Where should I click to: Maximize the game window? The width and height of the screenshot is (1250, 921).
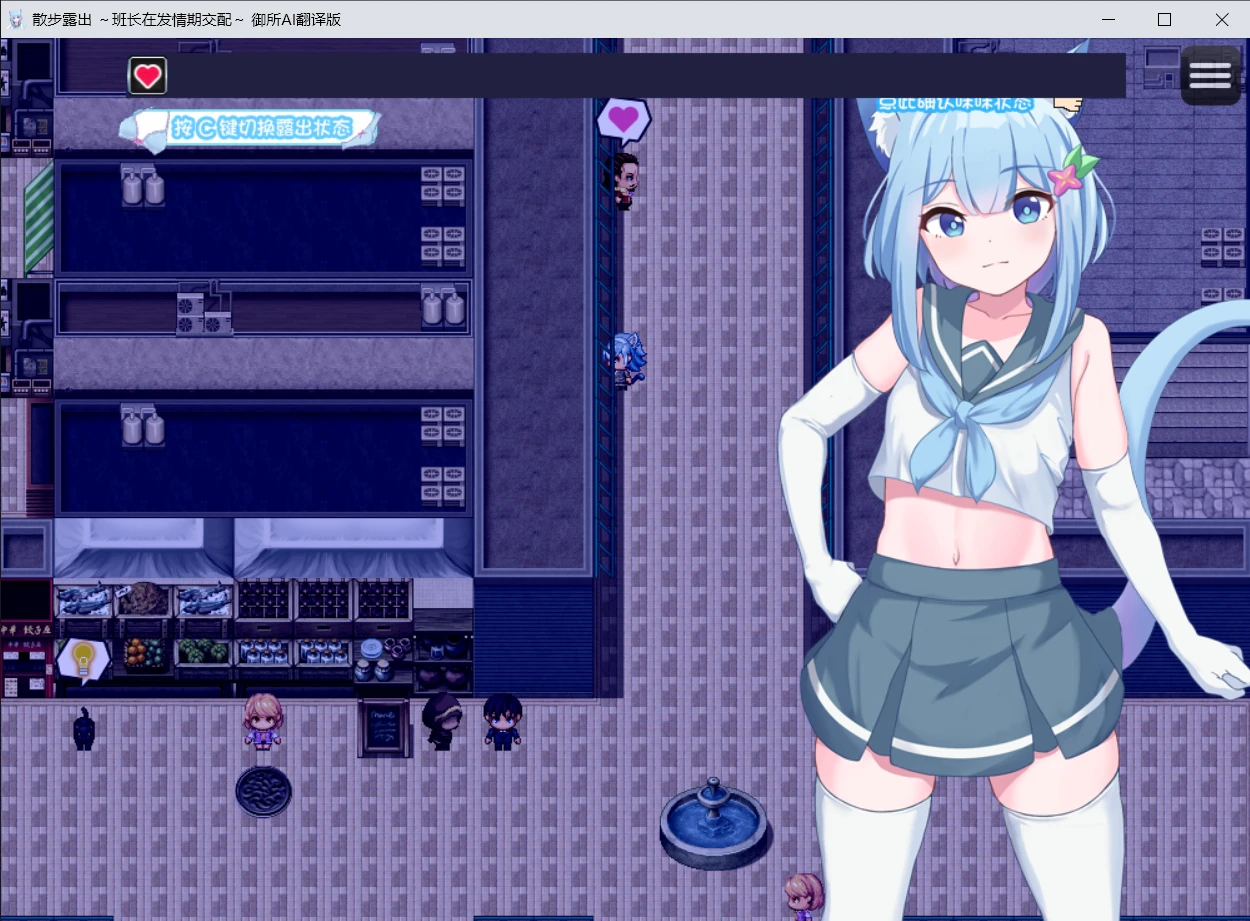click(1164, 19)
